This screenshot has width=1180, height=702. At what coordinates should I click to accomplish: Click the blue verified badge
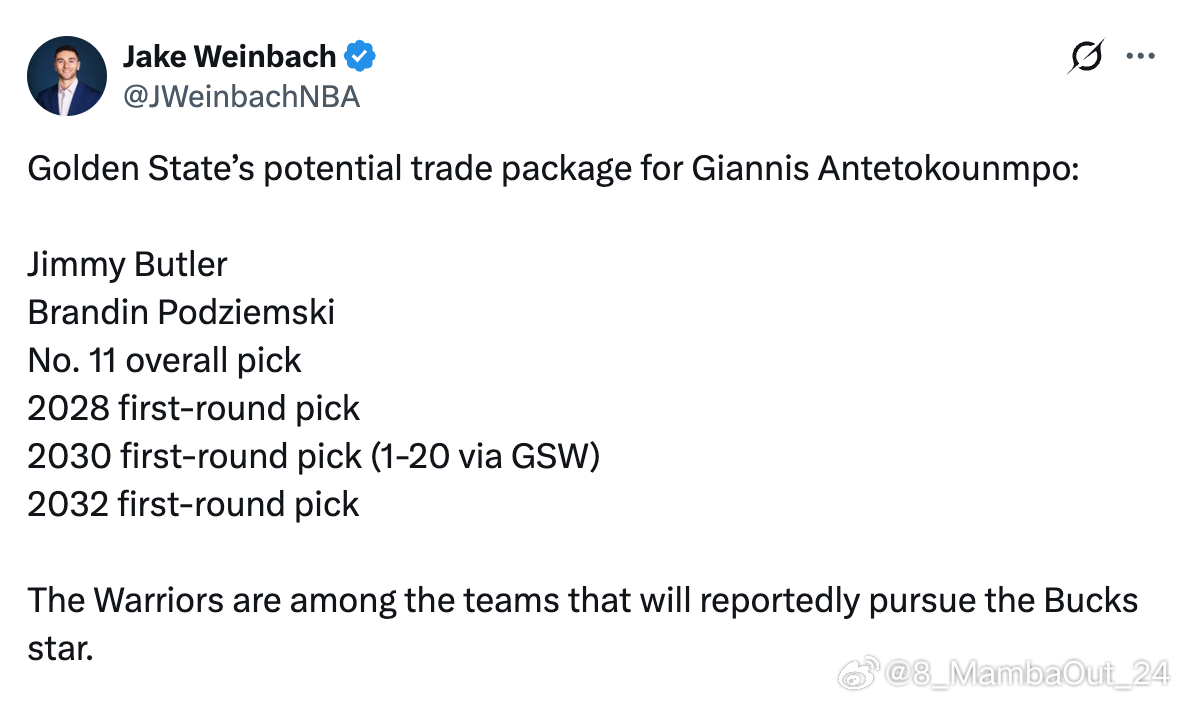[360, 56]
